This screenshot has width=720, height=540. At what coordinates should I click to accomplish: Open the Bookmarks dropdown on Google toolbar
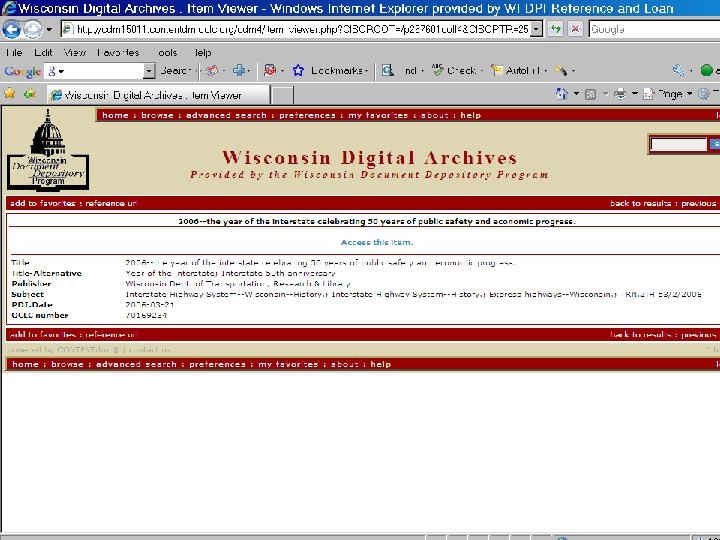[339, 70]
